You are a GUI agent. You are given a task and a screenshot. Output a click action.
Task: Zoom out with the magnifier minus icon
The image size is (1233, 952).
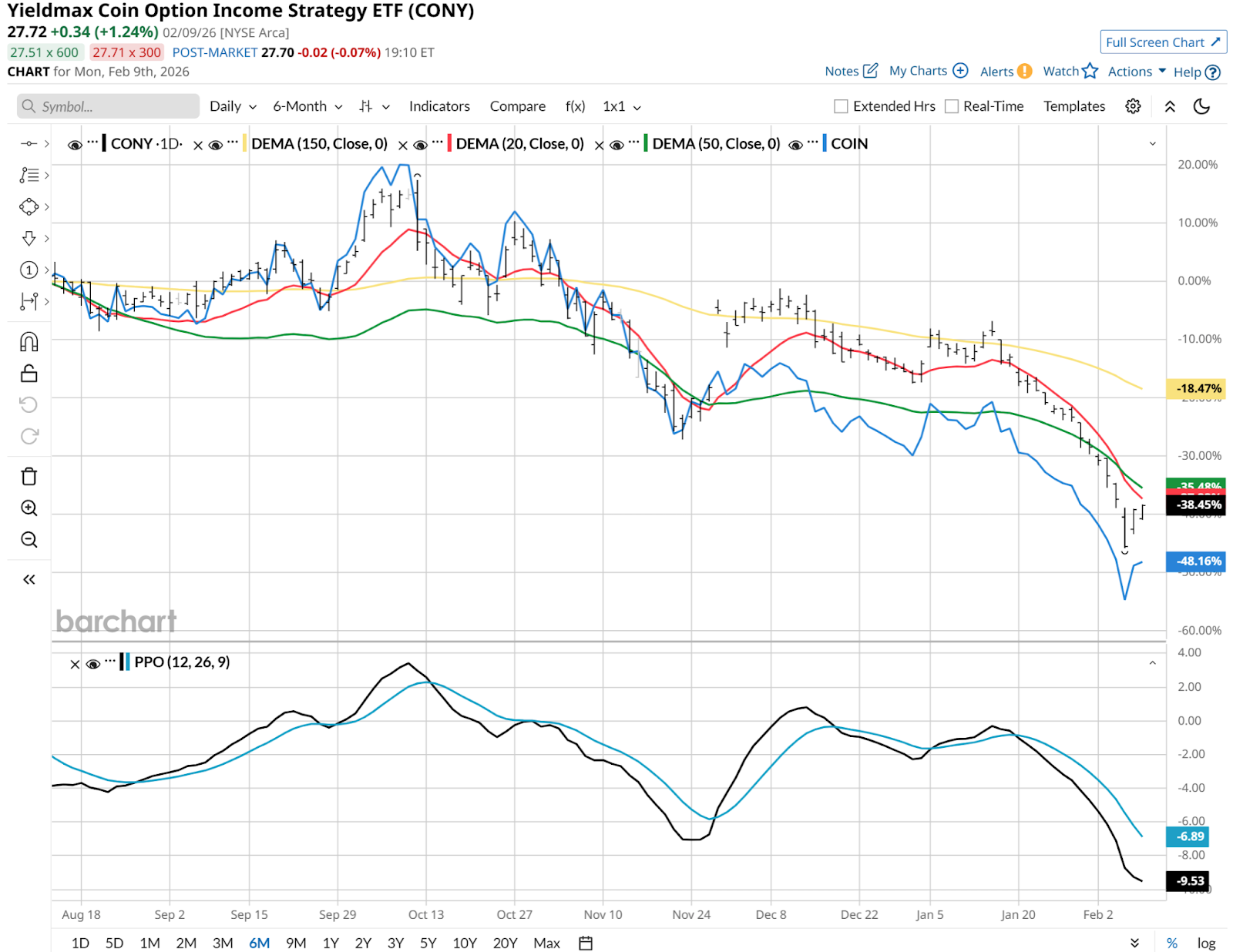pyautogui.click(x=29, y=540)
